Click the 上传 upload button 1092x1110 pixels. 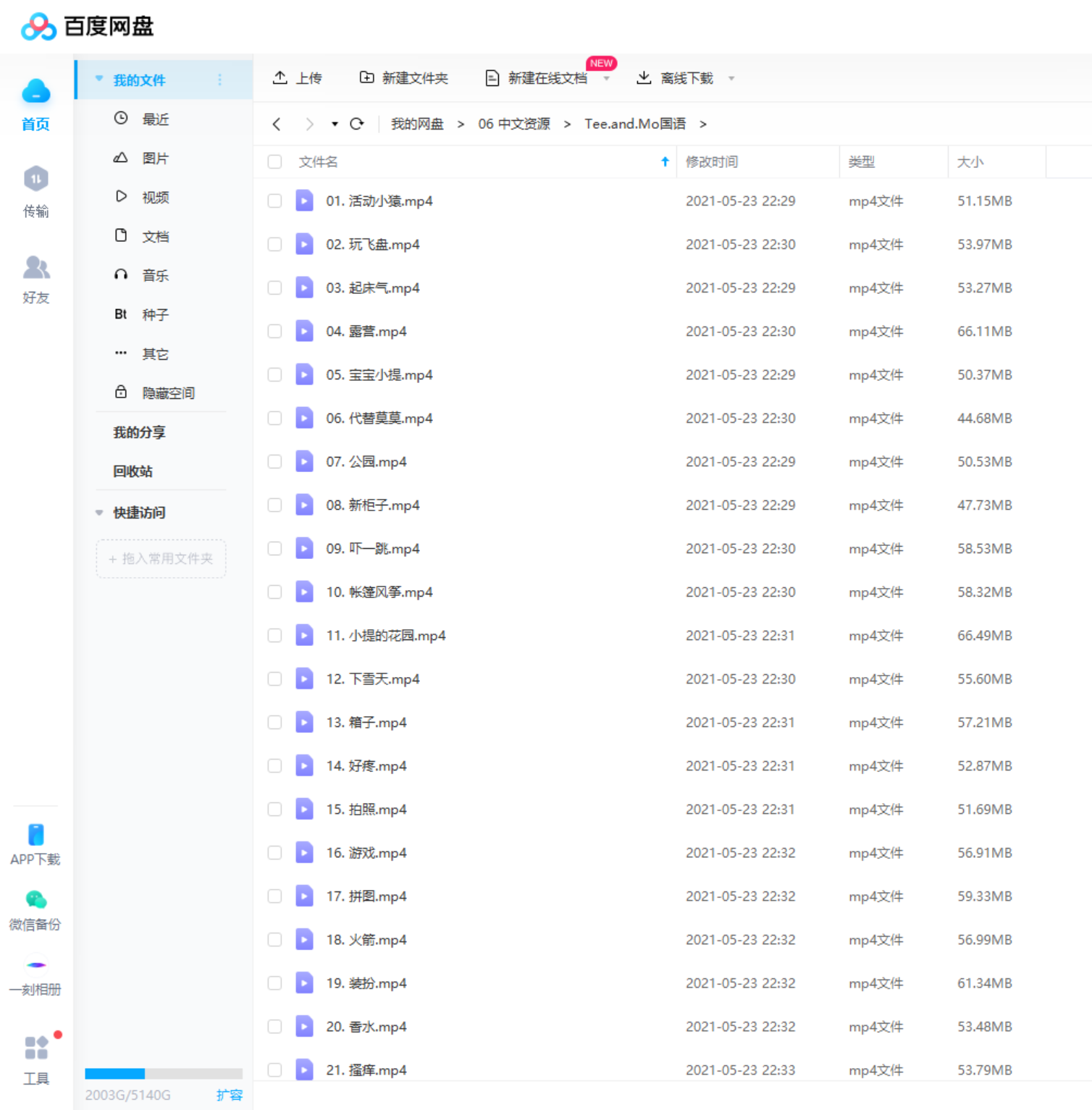(297, 78)
